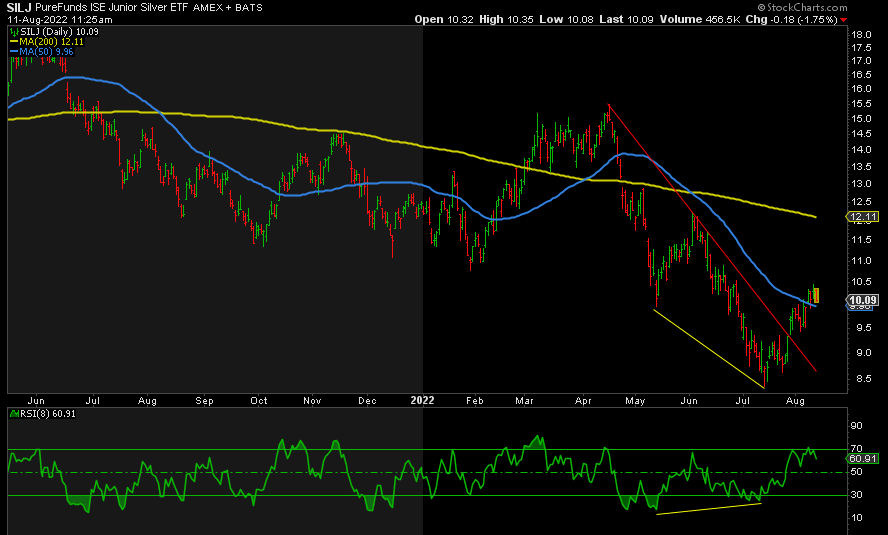Screen dimensions: 888x535
Task: Click the 'Open 10.32' value
Action: (443, 19)
